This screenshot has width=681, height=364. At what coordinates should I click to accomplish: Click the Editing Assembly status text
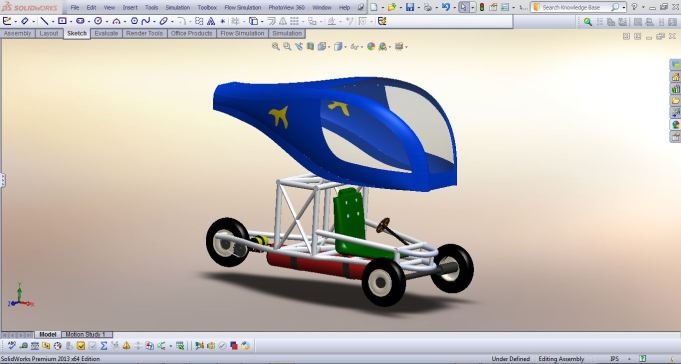(561, 359)
